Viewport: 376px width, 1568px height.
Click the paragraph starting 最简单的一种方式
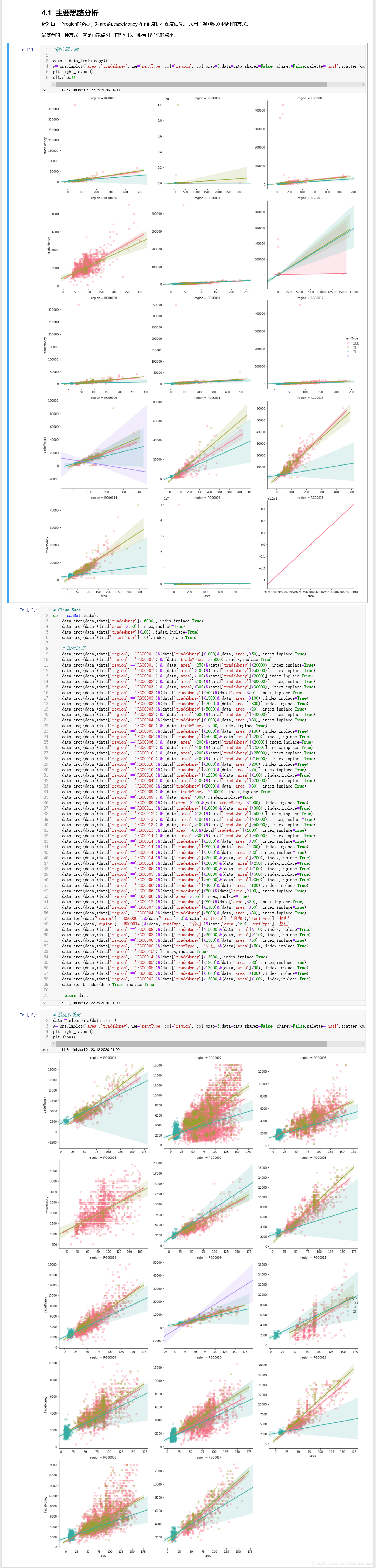point(109,35)
